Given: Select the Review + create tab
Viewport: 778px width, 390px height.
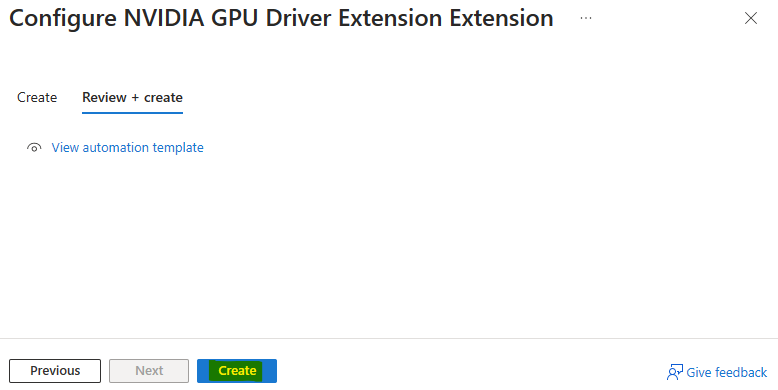Looking at the screenshot, I should (x=132, y=97).
